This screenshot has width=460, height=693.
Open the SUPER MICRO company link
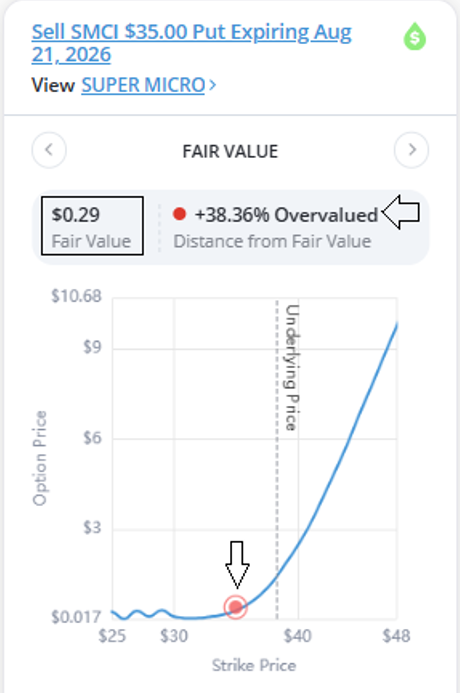(x=143, y=85)
